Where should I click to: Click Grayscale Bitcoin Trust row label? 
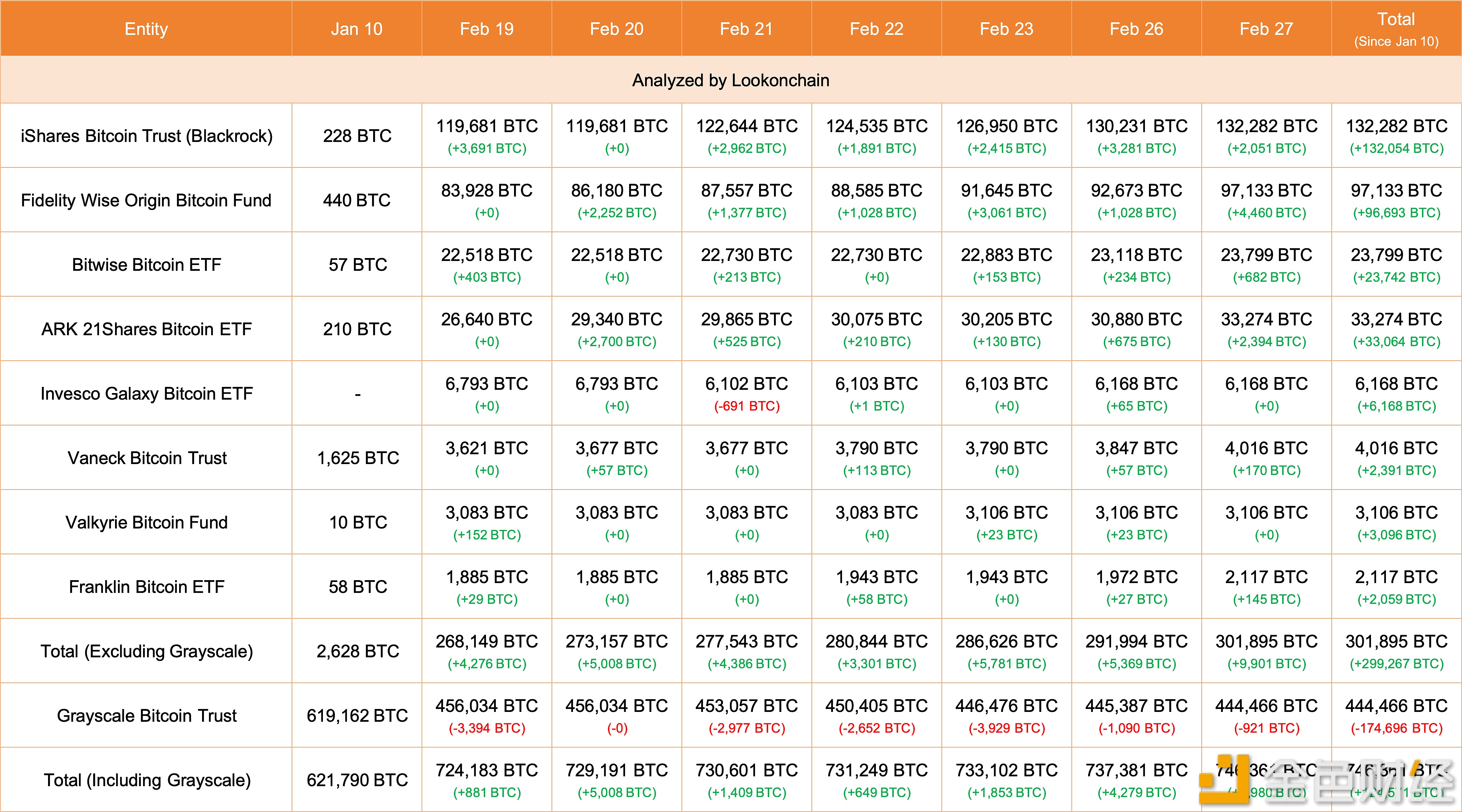click(x=146, y=716)
